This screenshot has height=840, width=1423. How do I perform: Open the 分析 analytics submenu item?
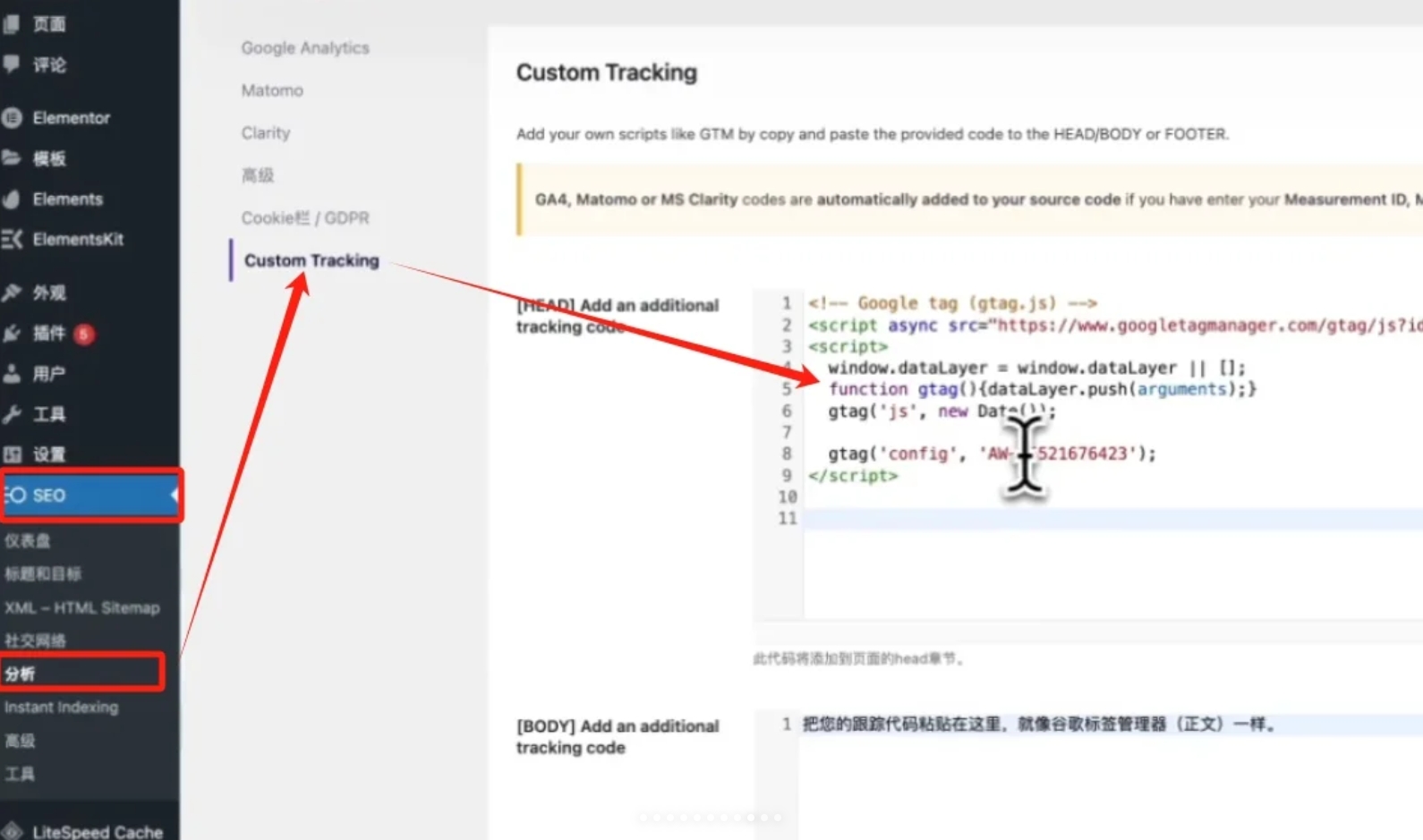pos(20,674)
